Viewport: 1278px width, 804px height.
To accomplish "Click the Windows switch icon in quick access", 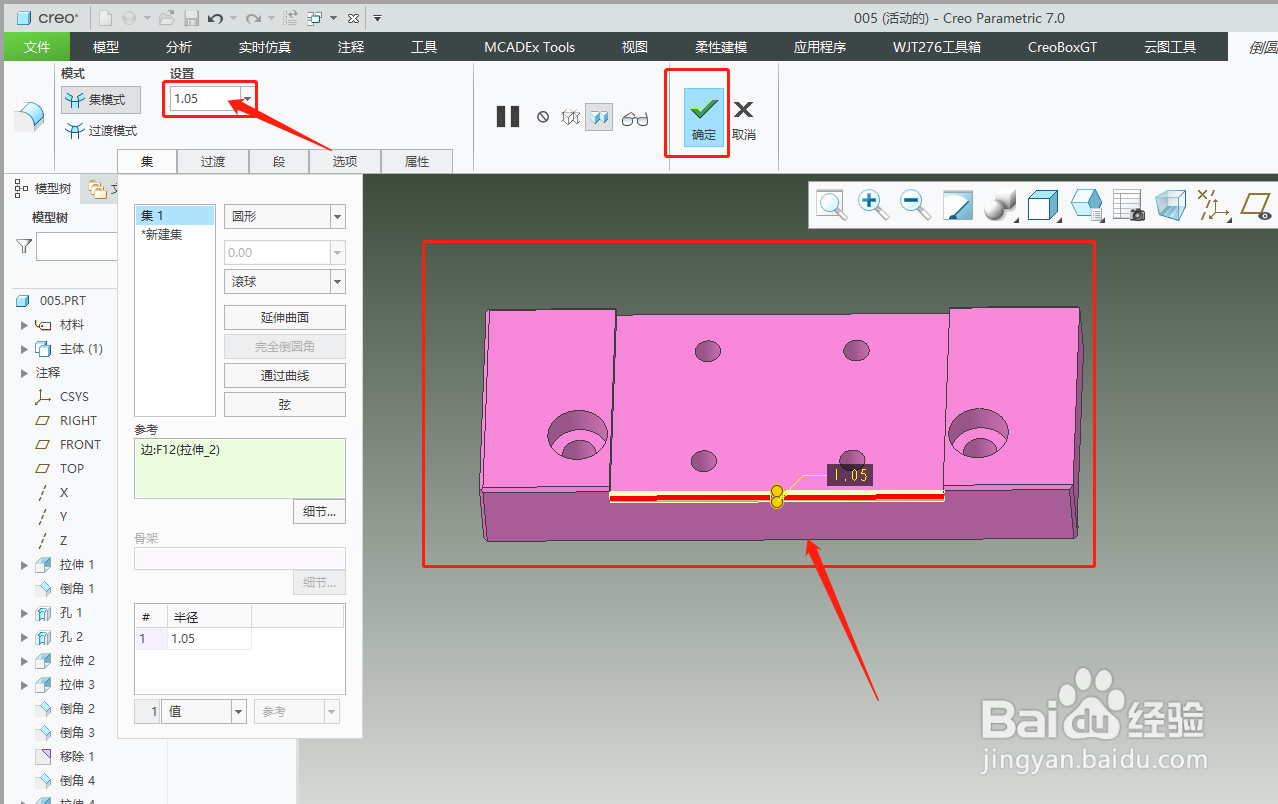I will click(315, 18).
